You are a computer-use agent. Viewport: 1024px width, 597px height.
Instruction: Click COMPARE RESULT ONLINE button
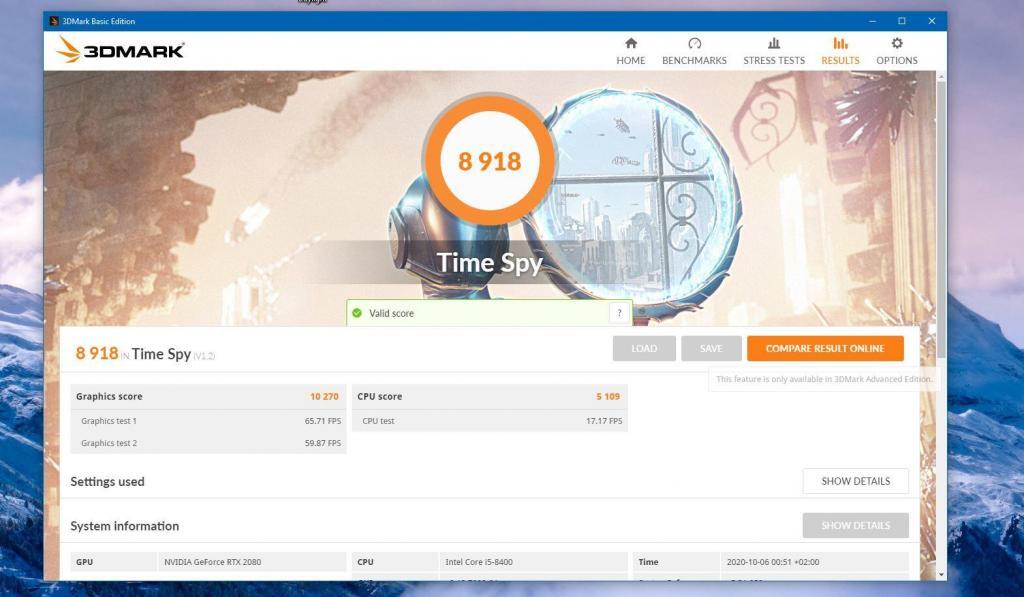(x=825, y=348)
